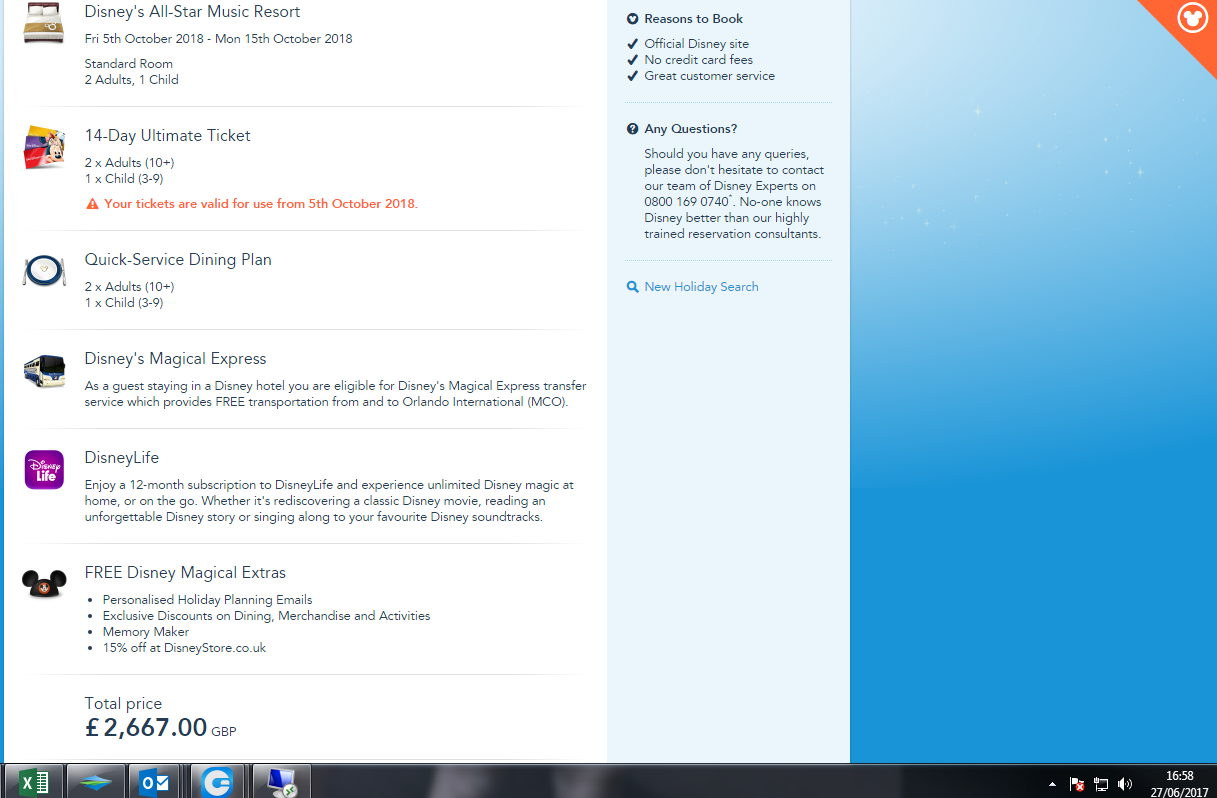
Task: Click the Action Center flag tray icon
Action: pos(1077,784)
